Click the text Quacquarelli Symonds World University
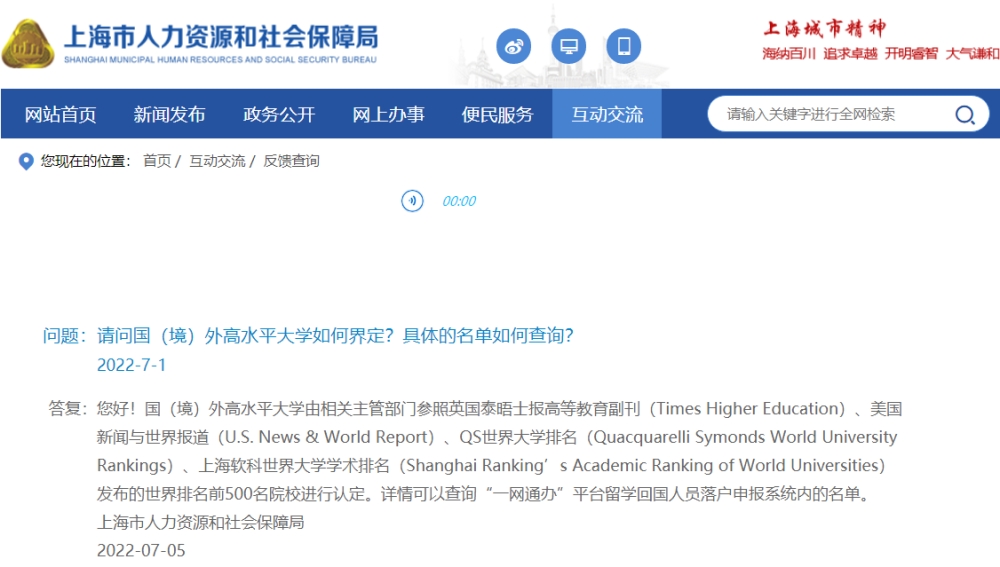This screenshot has width=1000, height=567. click(x=746, y=438)
